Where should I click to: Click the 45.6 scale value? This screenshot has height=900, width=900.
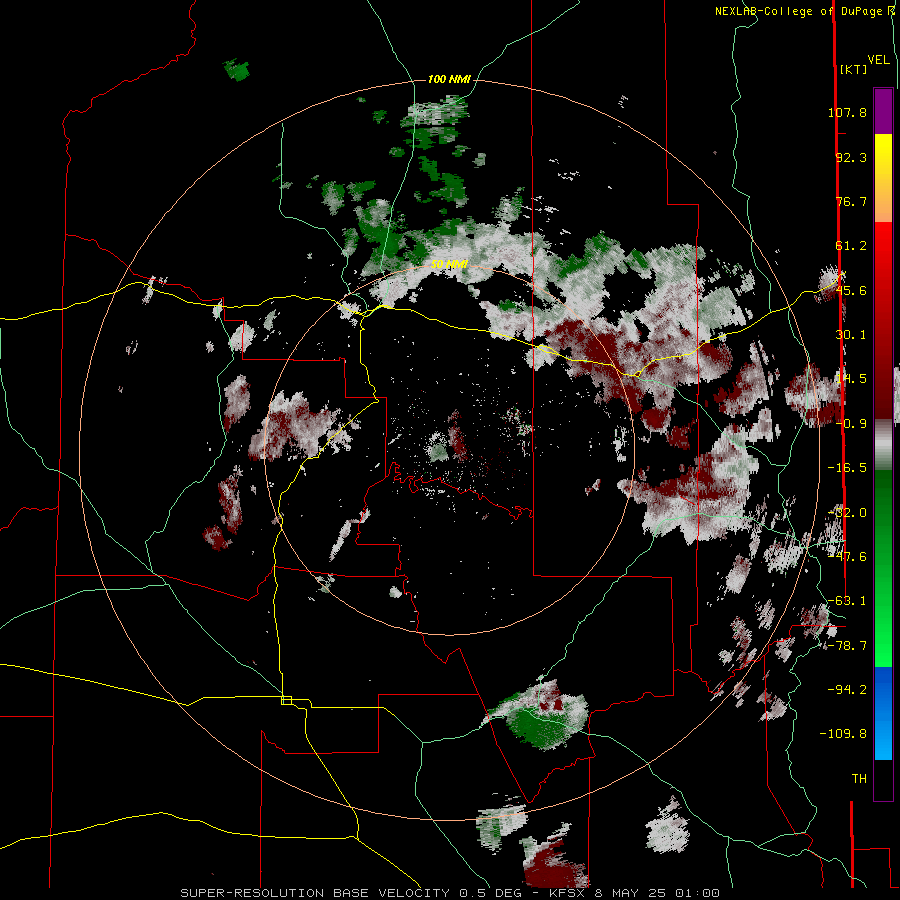point(851,290)
